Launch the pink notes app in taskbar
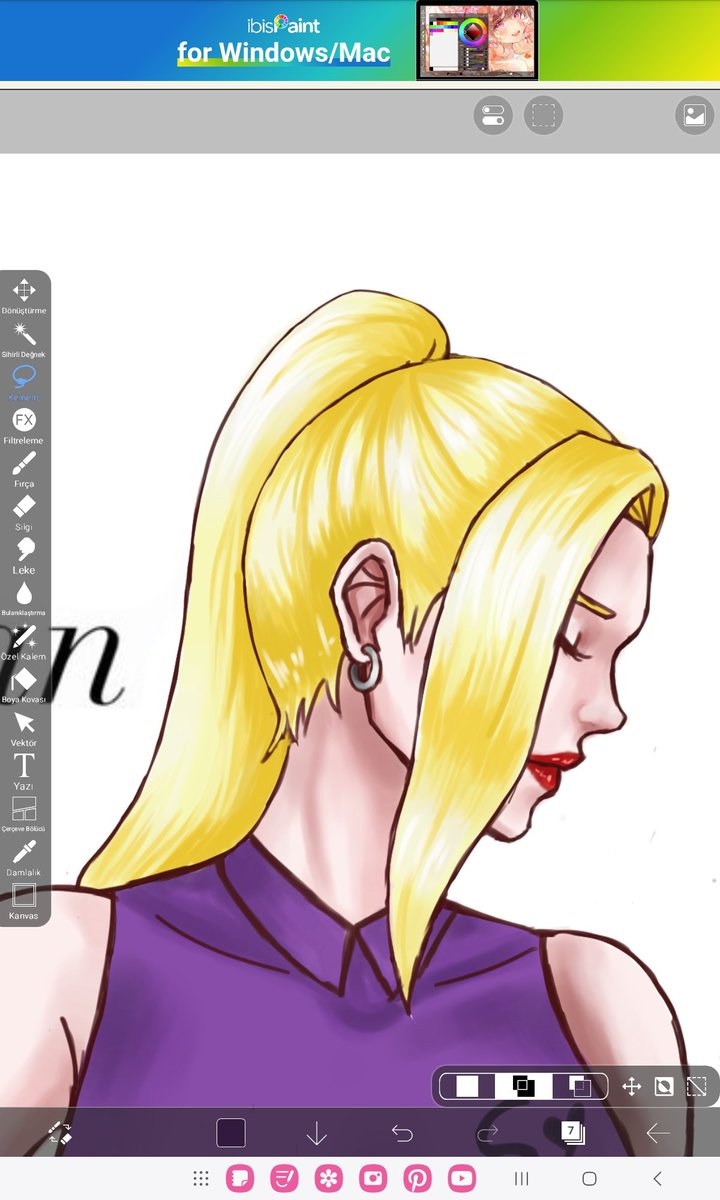Screen dimensions: 720x1200 coord(283,1179)
